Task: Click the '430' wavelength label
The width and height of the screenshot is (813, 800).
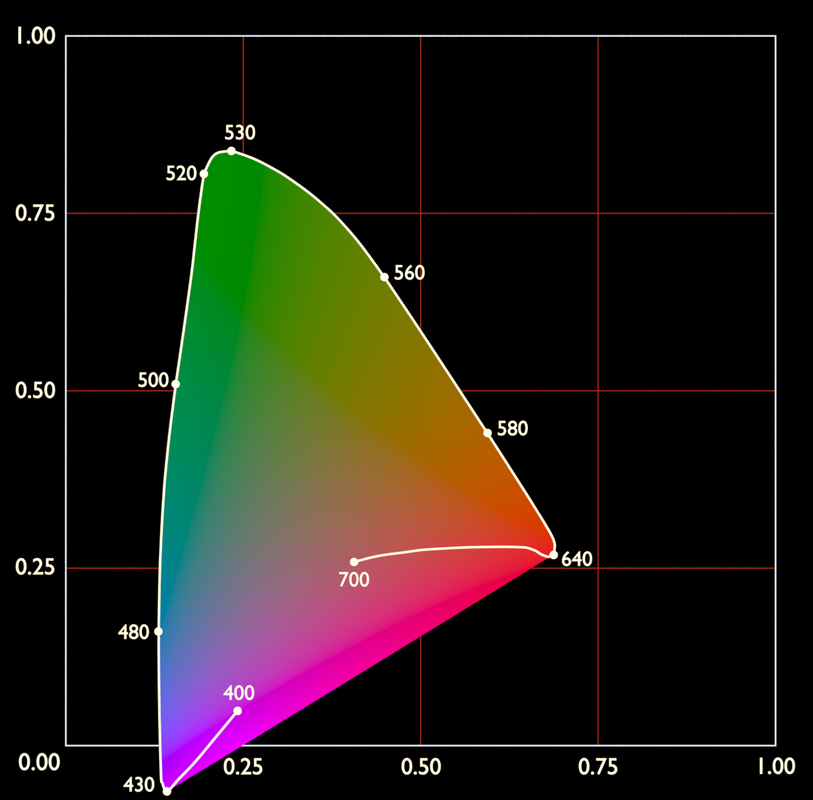Action: coord(138,785)
